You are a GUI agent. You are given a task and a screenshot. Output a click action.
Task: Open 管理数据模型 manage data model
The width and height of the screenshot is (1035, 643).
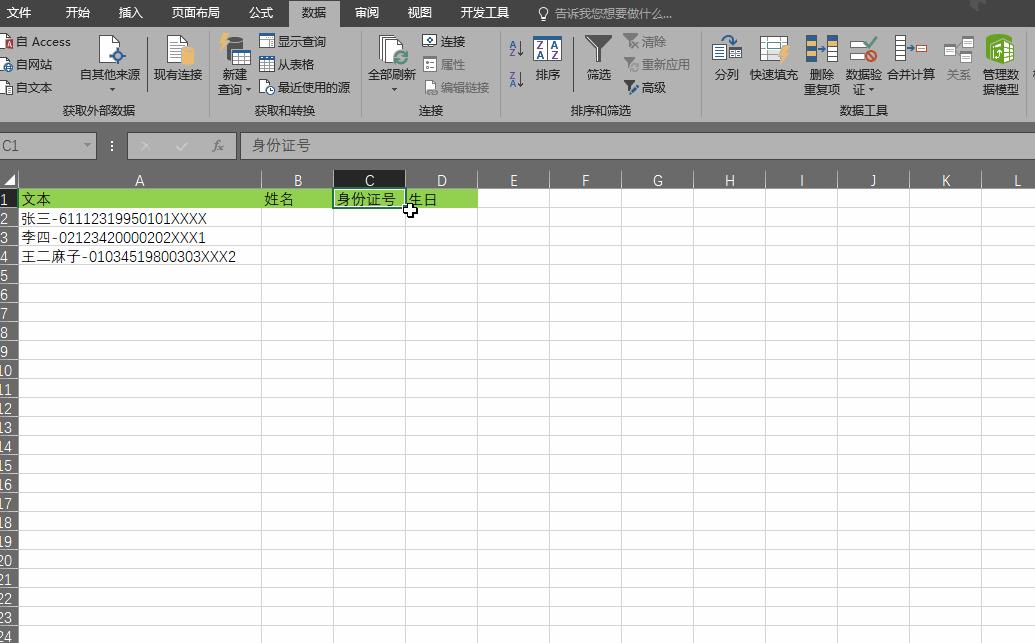click(x=1001, y=65)
